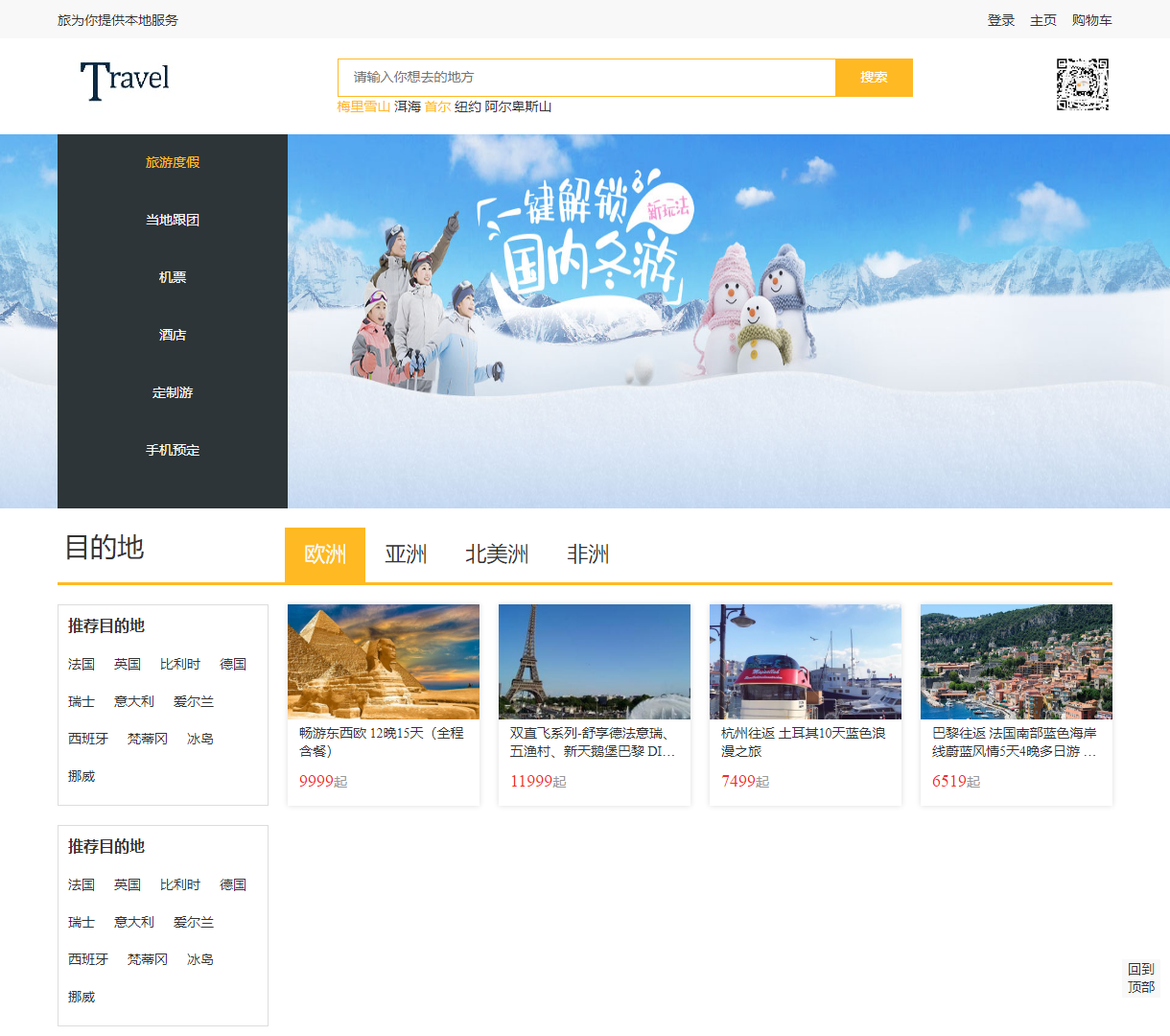Open the 购物车 shopping cart

tap(1092, 19)
